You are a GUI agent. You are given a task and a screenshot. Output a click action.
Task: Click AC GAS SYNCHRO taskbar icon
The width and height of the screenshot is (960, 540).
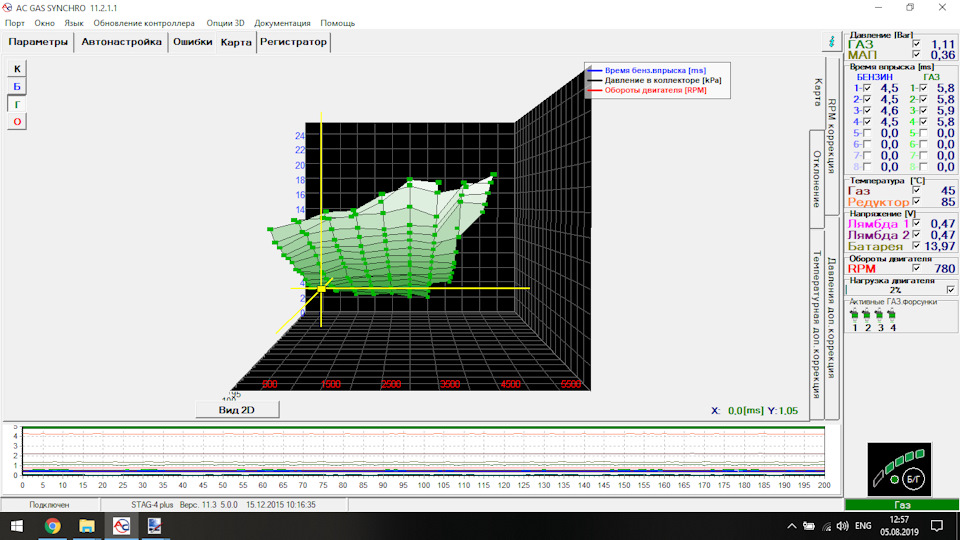(121, 526)
